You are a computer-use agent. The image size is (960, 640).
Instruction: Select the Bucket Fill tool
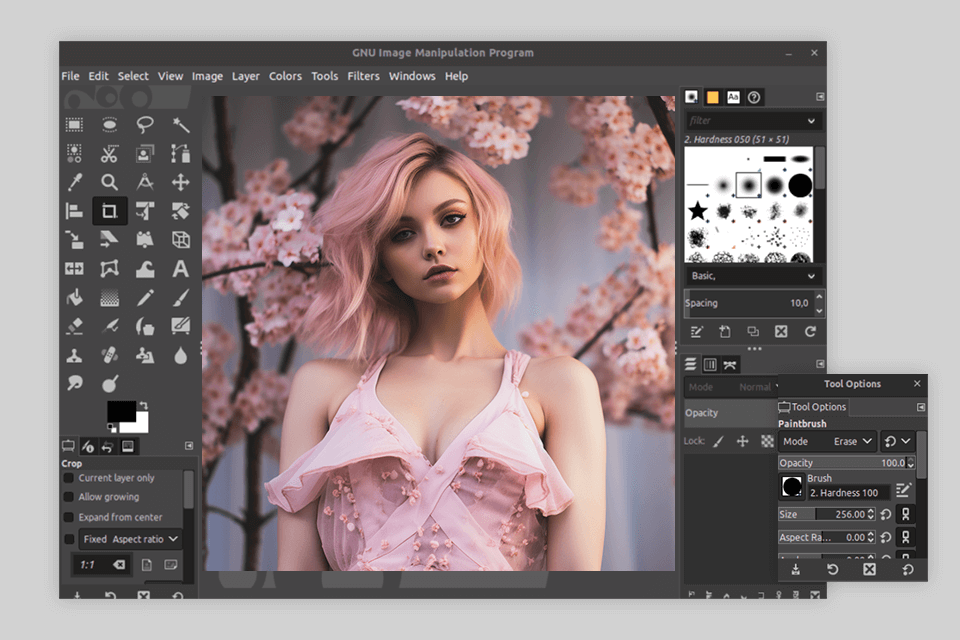point(75,298)
